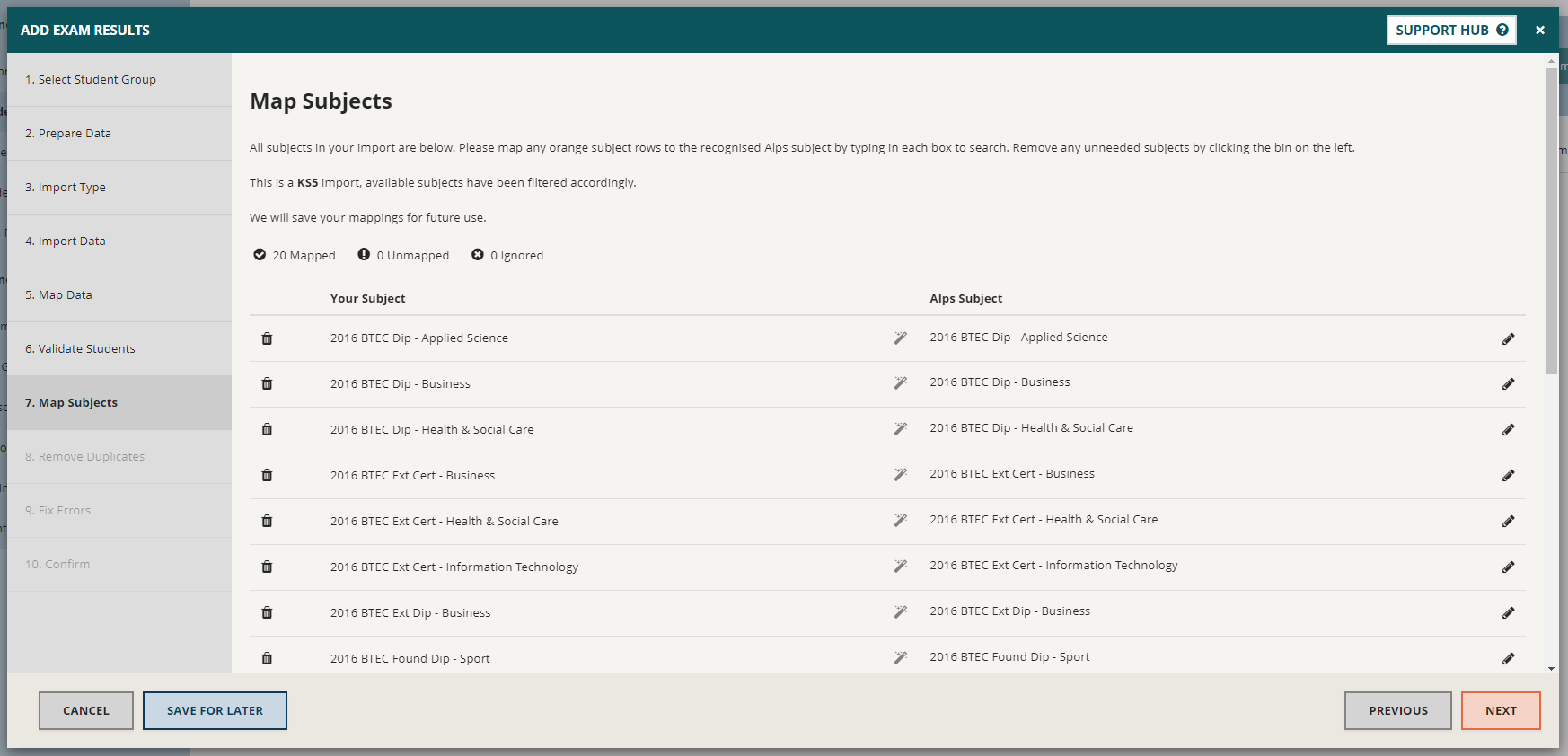Delete the BTEC Dip Applied Science row
The width and height of the screenshot is (1568, 756).
(x=267, y=338)
